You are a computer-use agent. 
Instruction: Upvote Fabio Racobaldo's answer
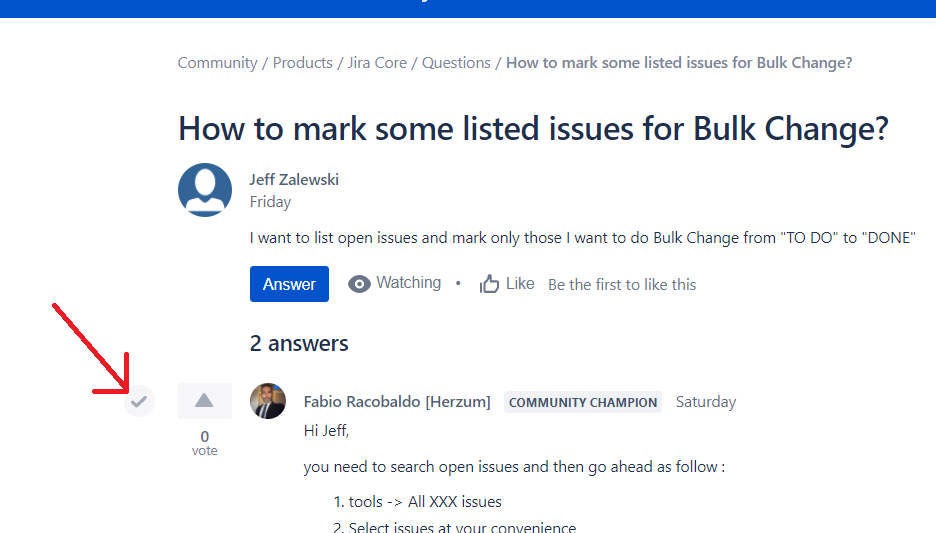click(x=204, y=400)
